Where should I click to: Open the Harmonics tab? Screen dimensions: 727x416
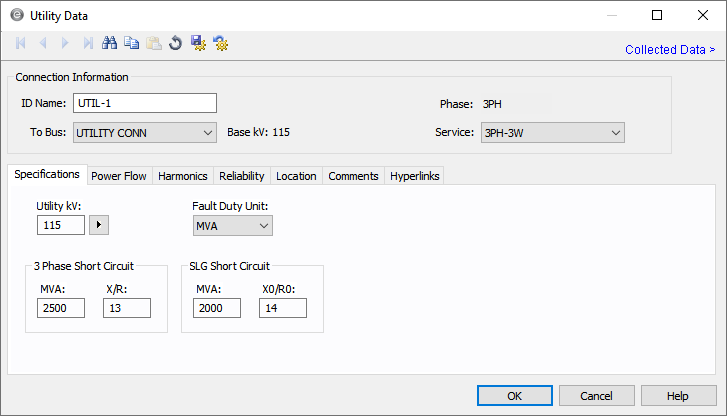183,176
